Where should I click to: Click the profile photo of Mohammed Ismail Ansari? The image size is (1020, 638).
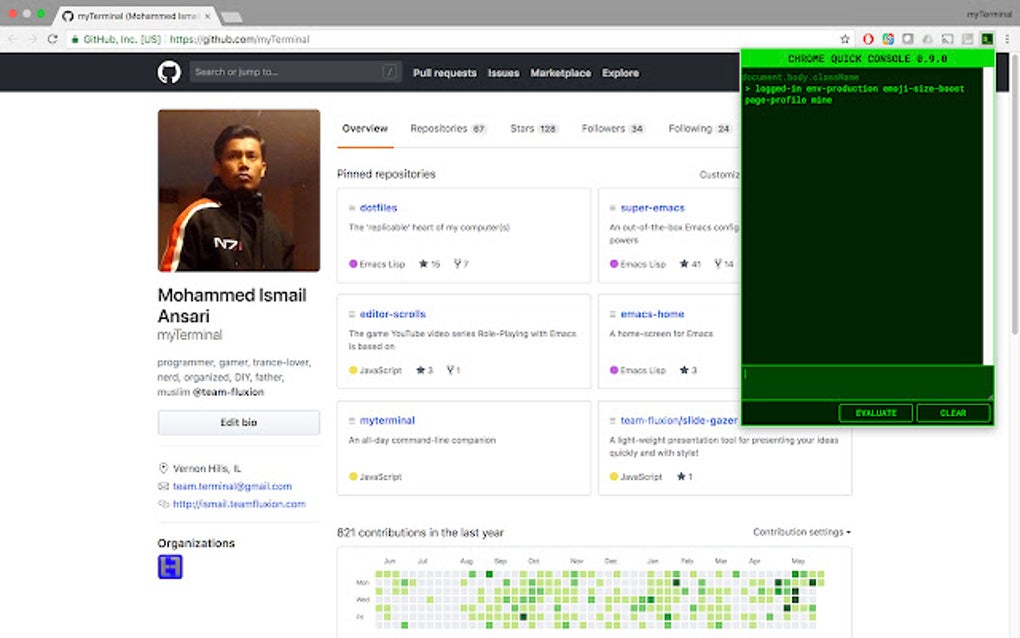(239, 191)
